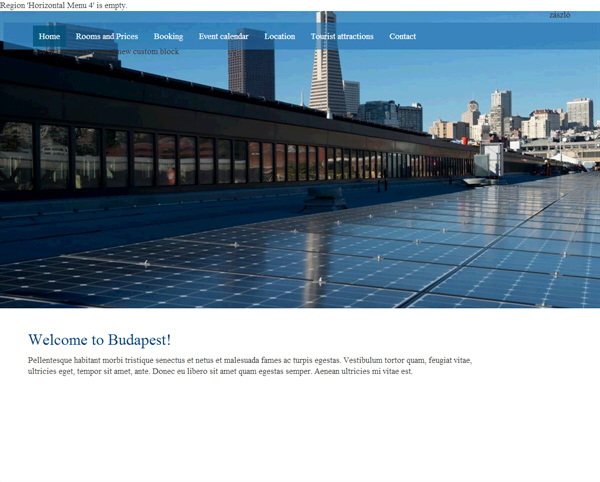Click the Contact menu link
The image size is (600, 482).
click(x=402, y=37)
